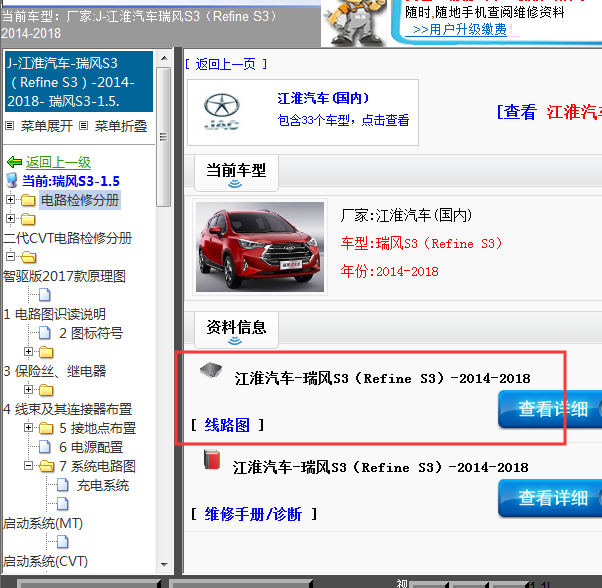Click the sidebar scrollbar up arrow
The width and height of the screenshot is (602, 588).
pos(164,58)
